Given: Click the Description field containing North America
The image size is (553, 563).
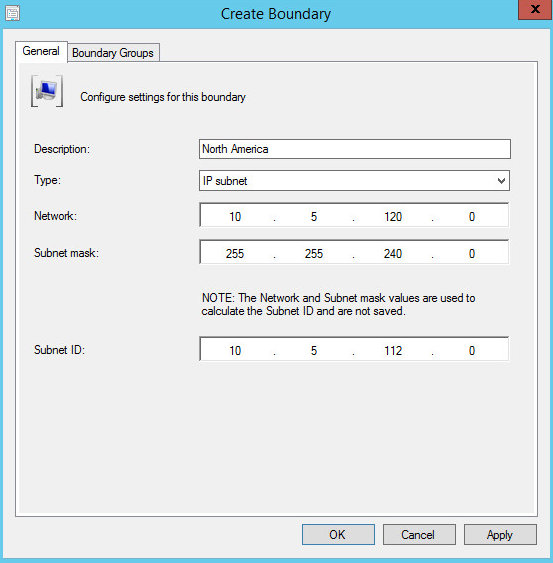Looking at the screenshot, I should 355,149.
